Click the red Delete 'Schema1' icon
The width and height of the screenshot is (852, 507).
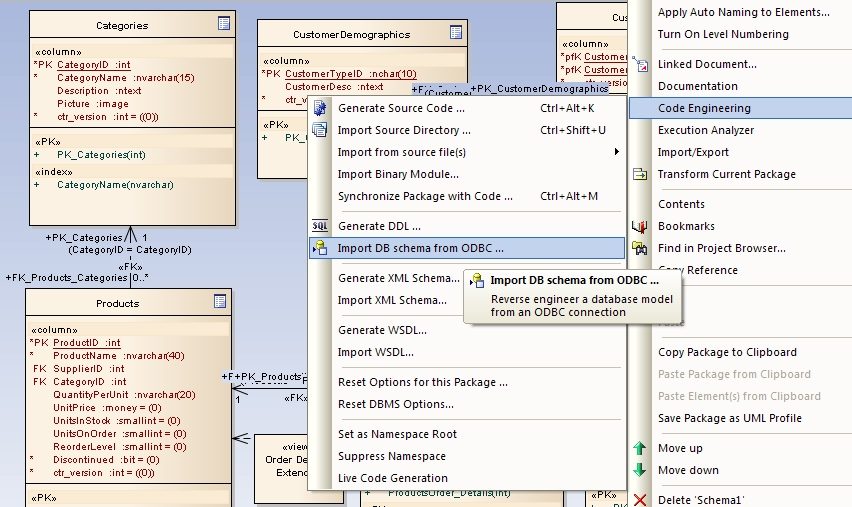pyautogui.click(x=640, y=500)
